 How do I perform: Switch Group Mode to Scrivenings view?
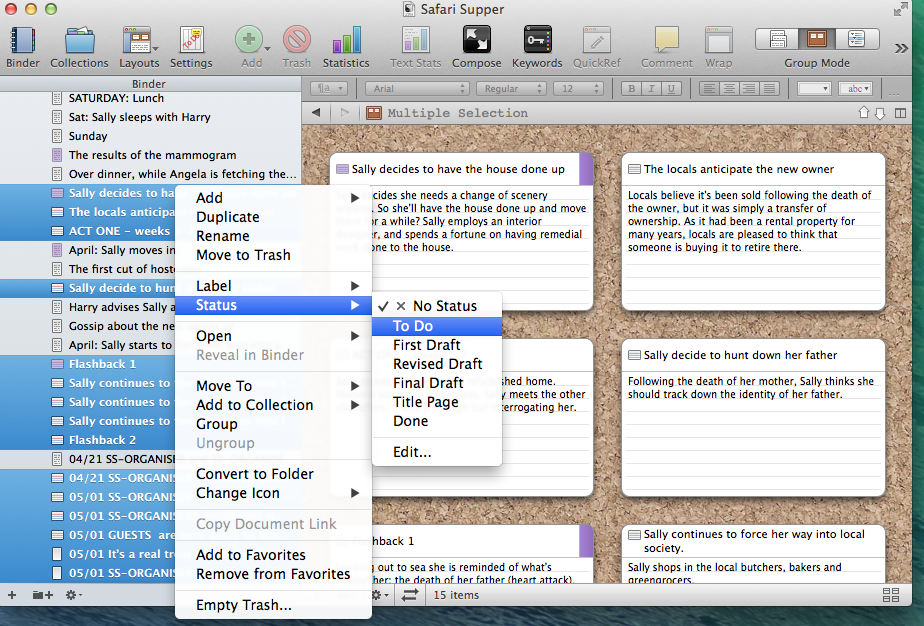tap(777, 39)
